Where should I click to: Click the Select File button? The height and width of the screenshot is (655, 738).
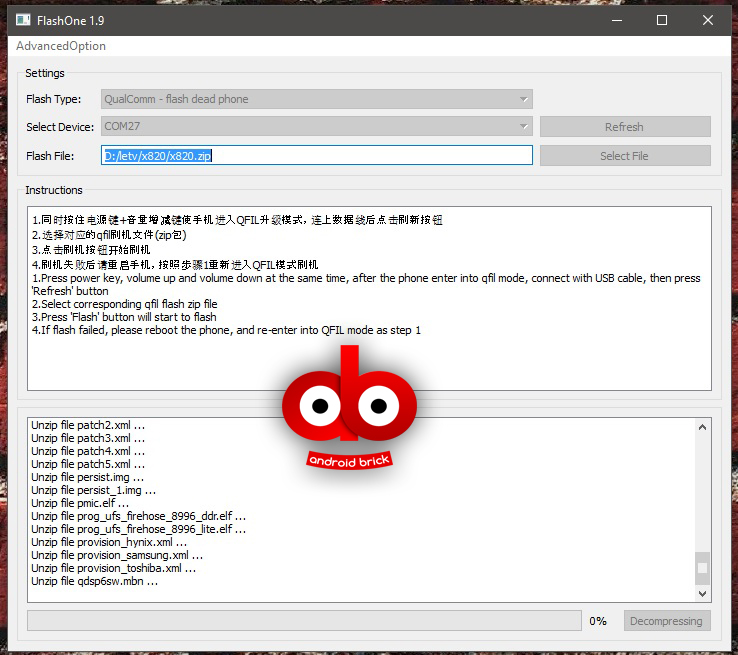[x=624, y=156]
